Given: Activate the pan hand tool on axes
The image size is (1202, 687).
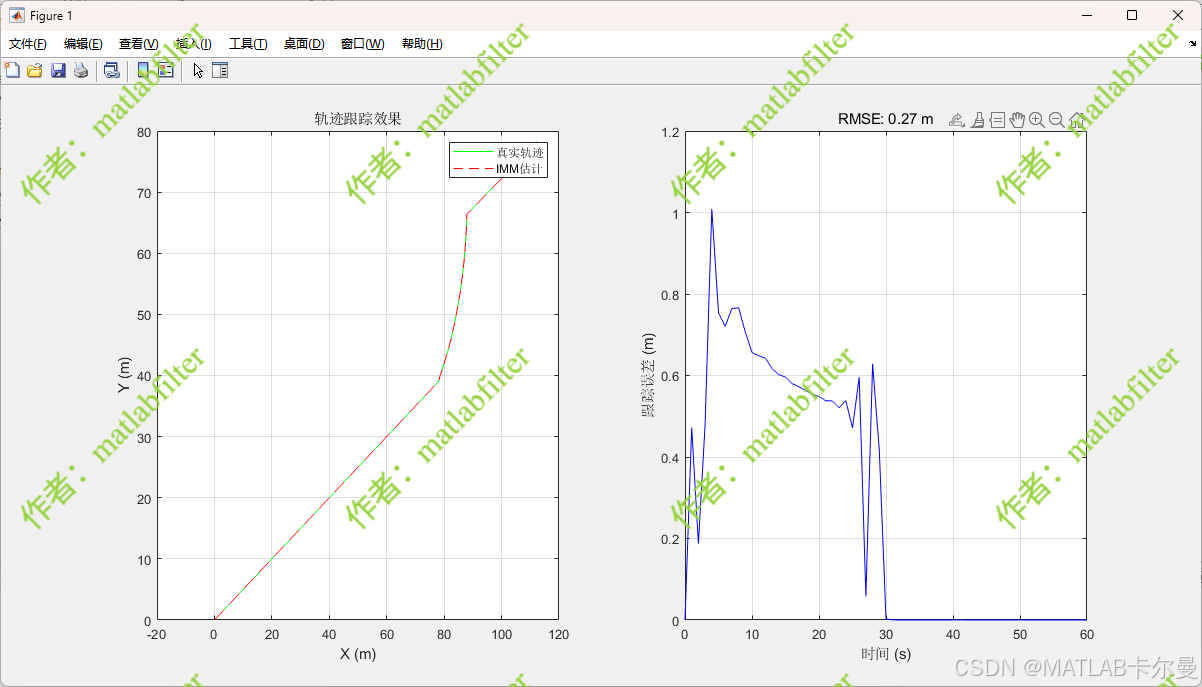Looking at the screenshot, I should click(x=1017, y=120).
